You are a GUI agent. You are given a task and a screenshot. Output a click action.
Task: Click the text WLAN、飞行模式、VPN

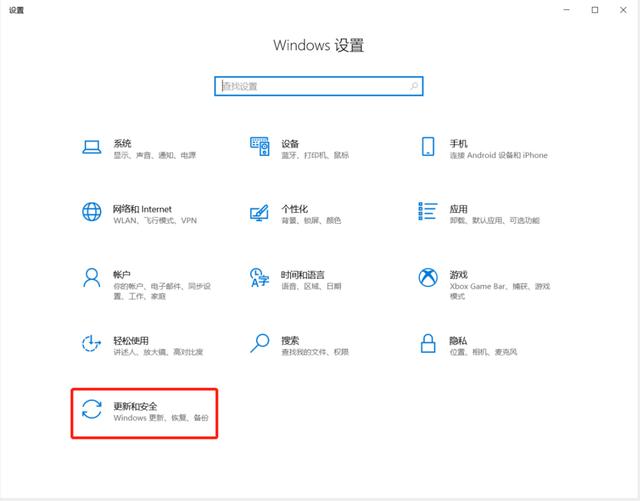click(x=155, y=220)
